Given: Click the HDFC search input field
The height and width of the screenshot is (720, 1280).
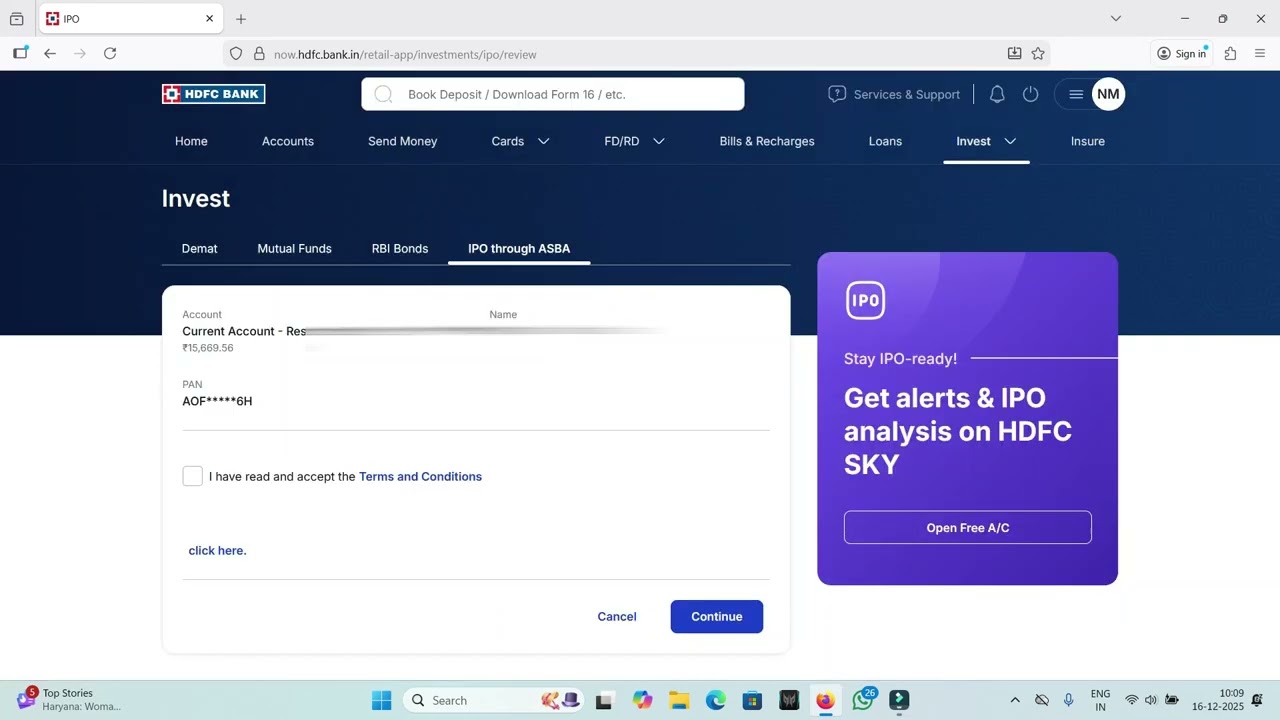Looking at the screenshot, I should (x=553, y=94).
